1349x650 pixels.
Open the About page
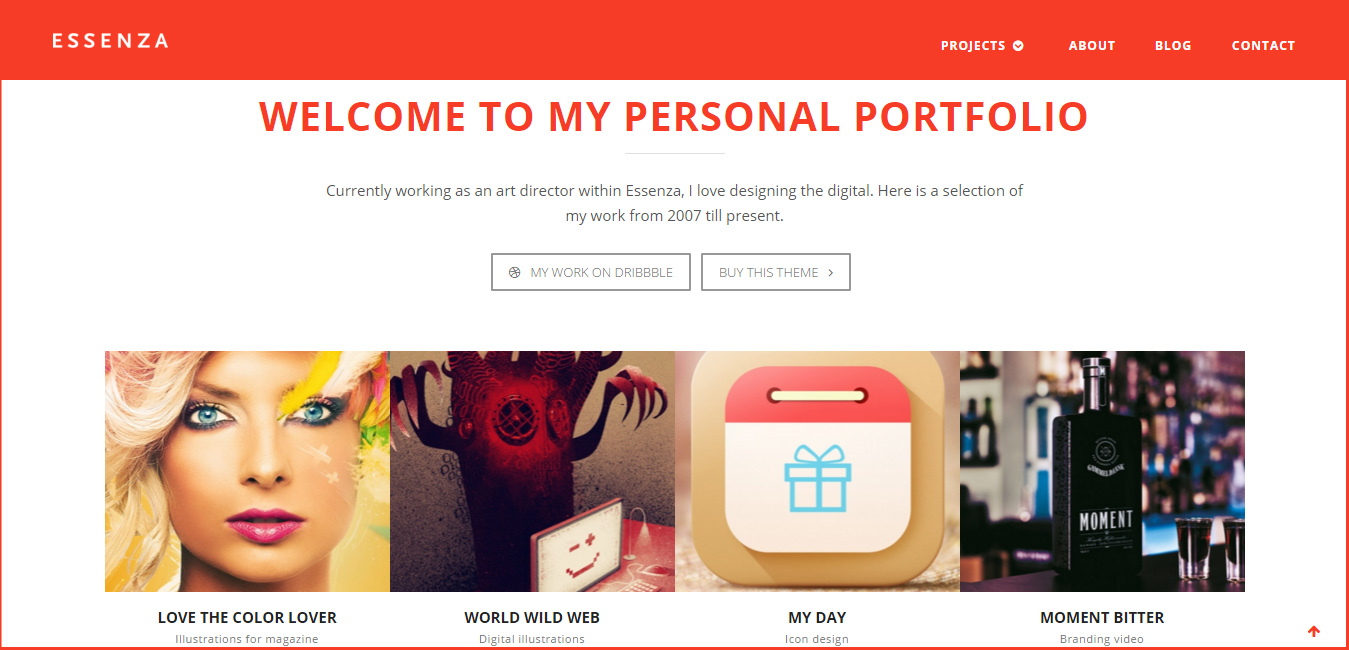click(1091, 45)
